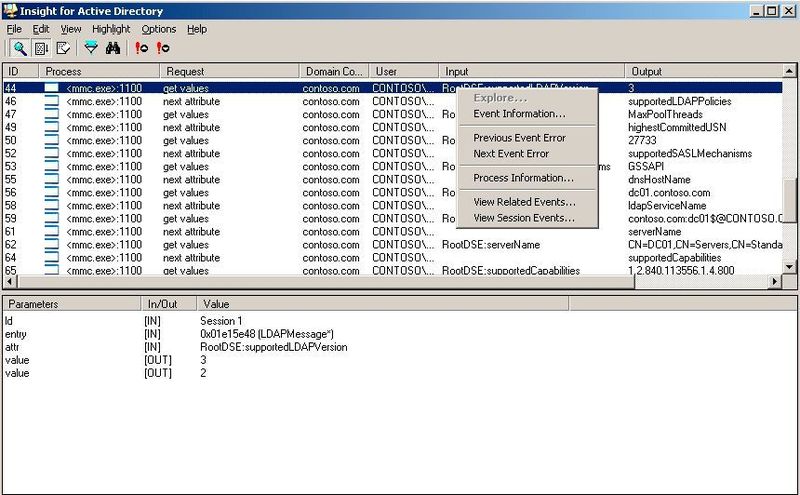Open the File menu
This screenshot has height=495, width=800.
14,29
